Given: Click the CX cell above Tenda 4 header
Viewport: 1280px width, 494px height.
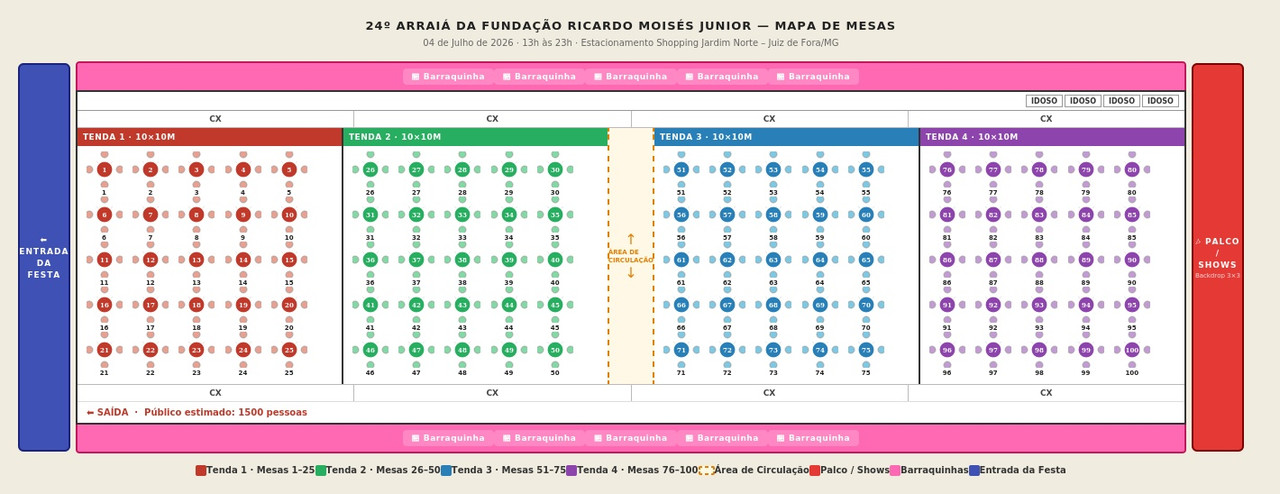Looking at the screenshot, I should pyautogui.click(x=1046, y=119).
